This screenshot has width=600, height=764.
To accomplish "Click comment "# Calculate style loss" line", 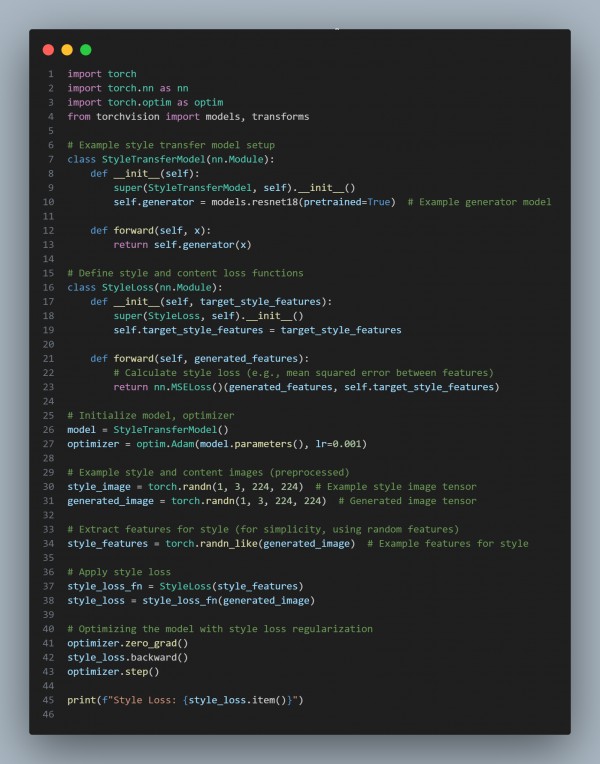I will pos(304,373).
